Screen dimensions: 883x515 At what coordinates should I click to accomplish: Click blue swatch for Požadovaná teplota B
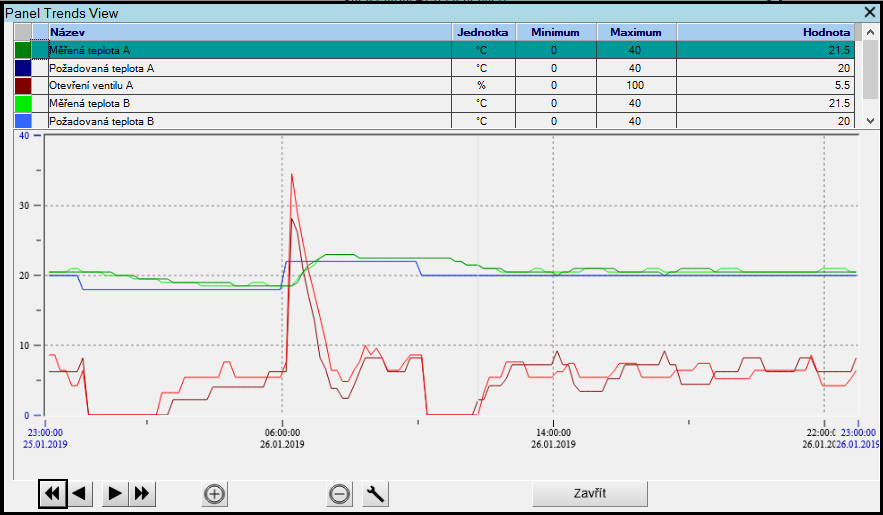23,120
